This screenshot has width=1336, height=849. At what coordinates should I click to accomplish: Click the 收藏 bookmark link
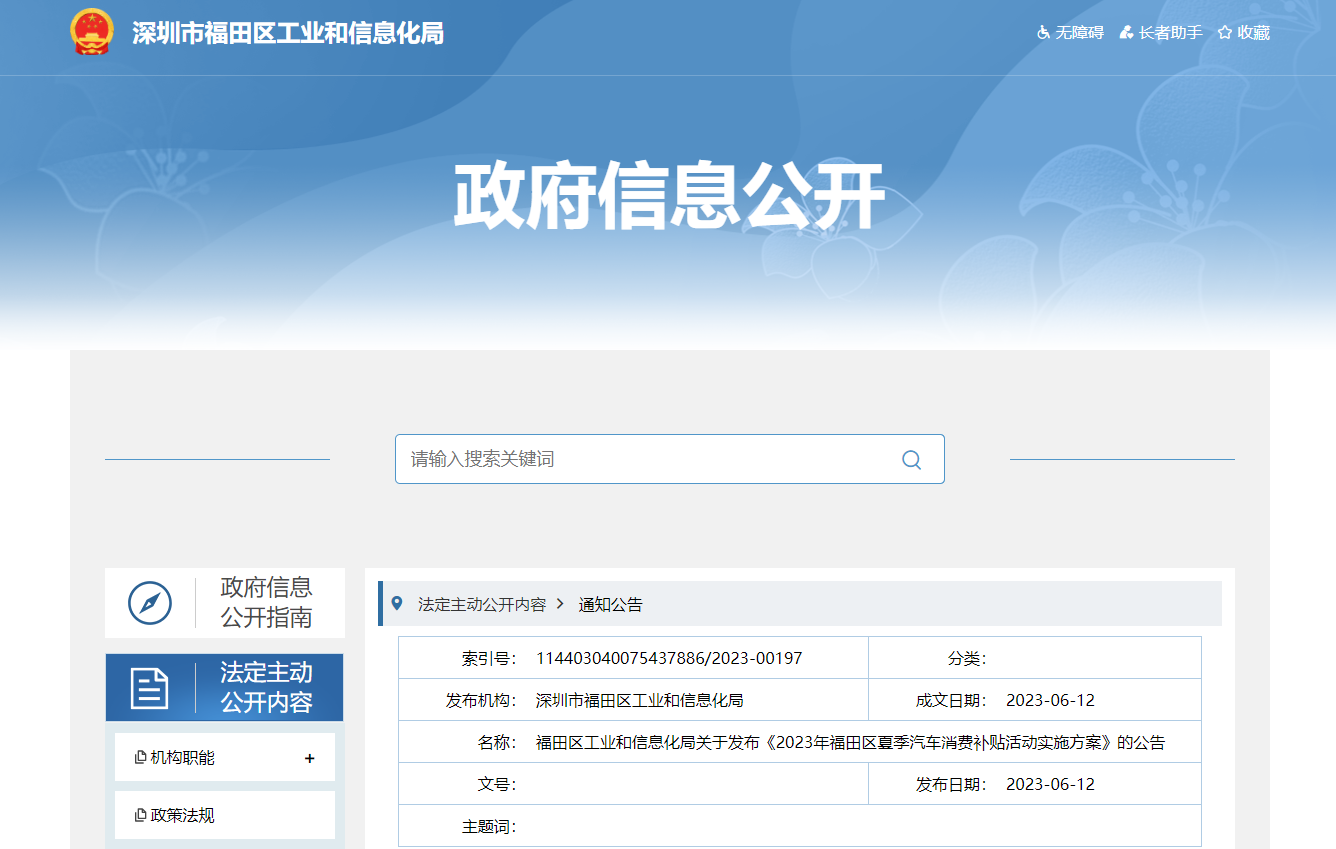click(1254, 33)
